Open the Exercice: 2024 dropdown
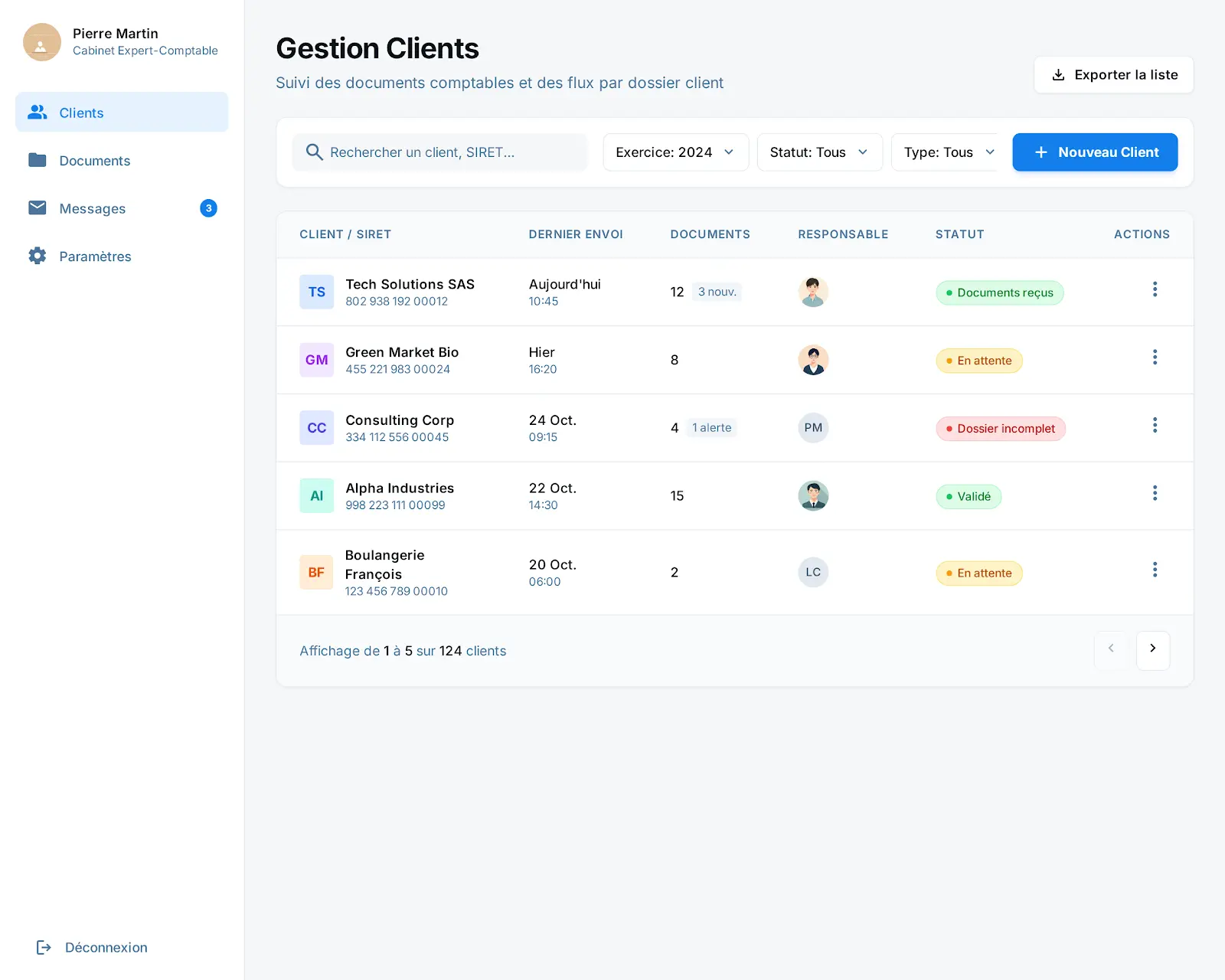The width and height of the screenshot is (1225, 980). (675, 152)
